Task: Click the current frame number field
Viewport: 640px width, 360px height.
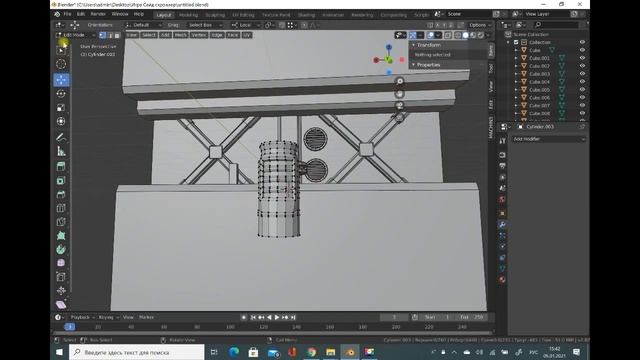Action: [x=394, y=317]
